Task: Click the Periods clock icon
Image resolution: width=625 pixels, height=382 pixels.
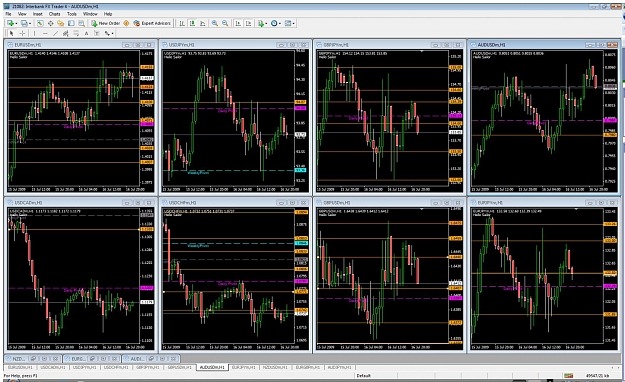Action: [x=274, y=24]
